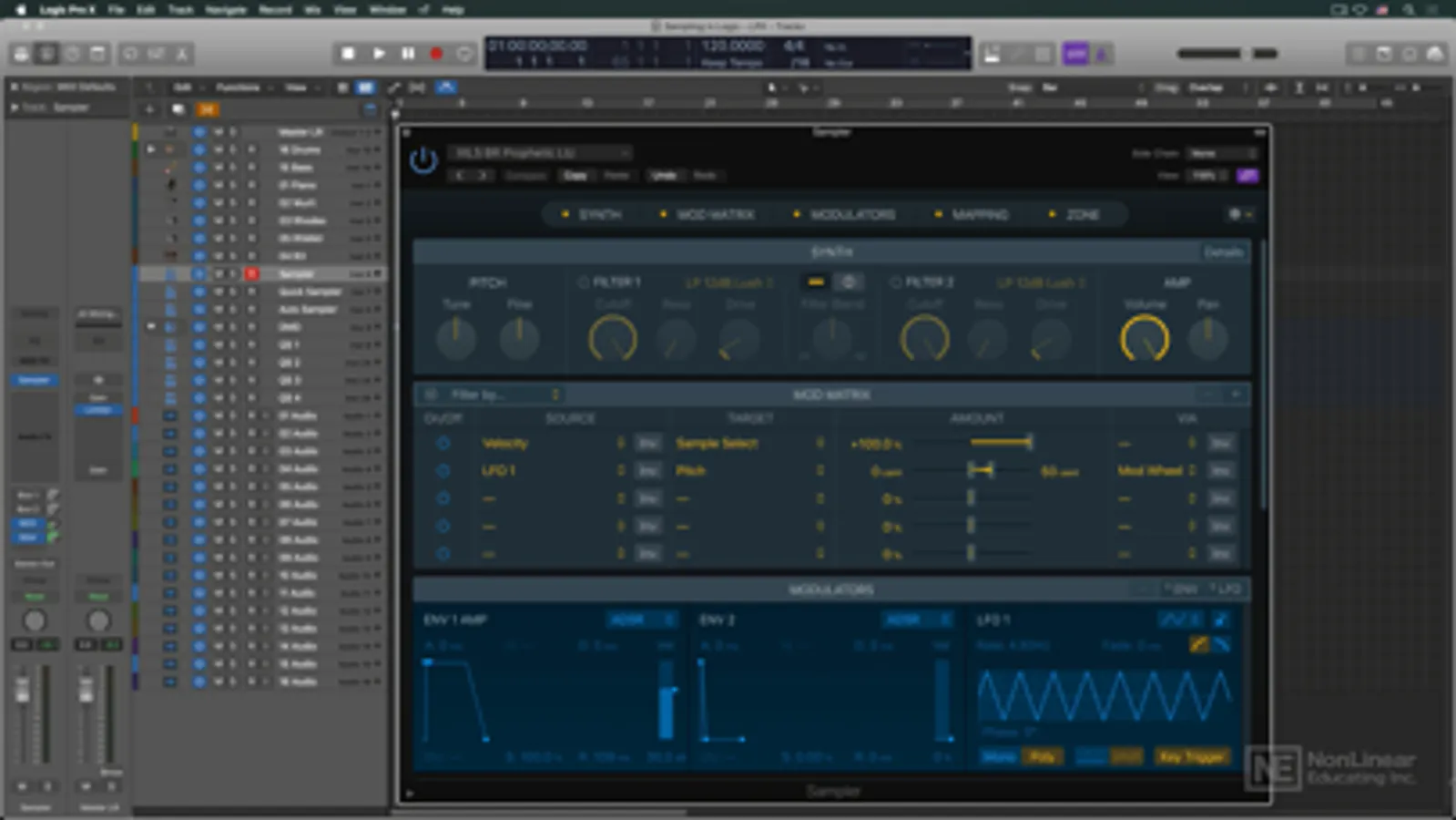
Task: Open the Mod Matrix 'Filter by' dropdown
Action: pos(501,395)
